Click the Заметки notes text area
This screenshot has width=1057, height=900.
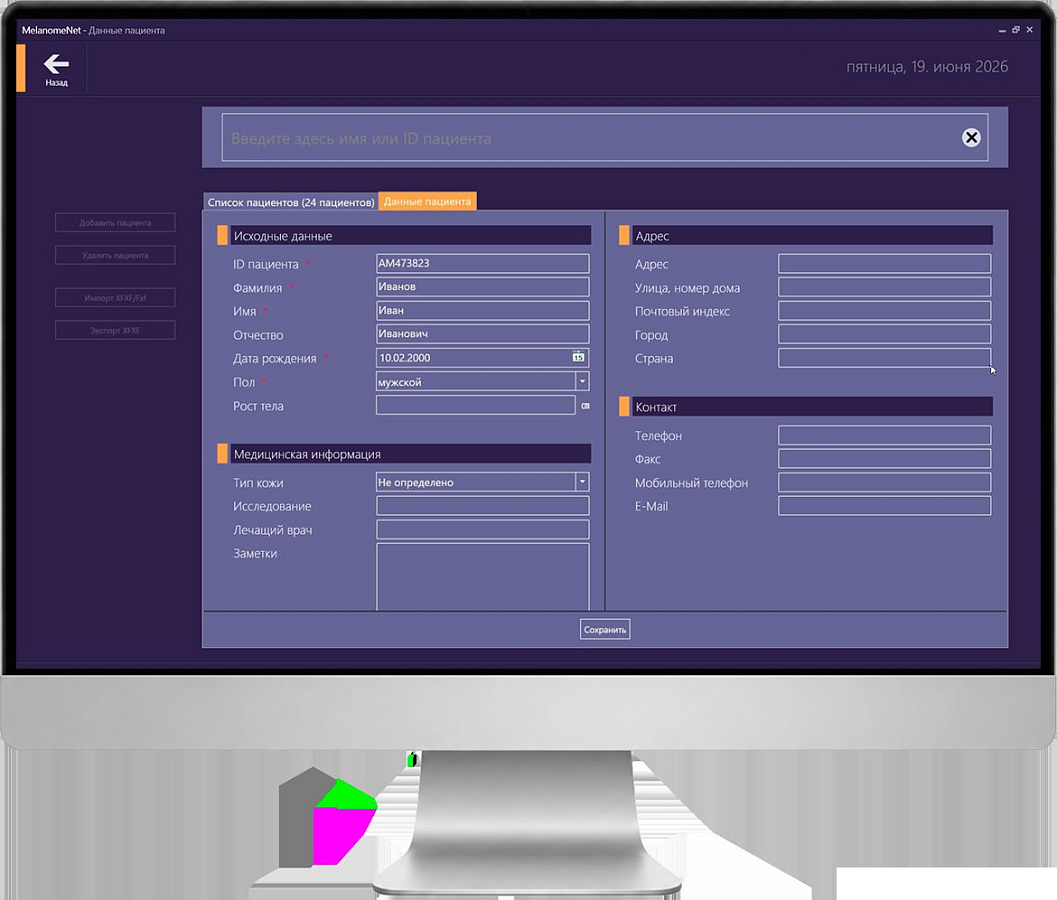coord(483,577)
